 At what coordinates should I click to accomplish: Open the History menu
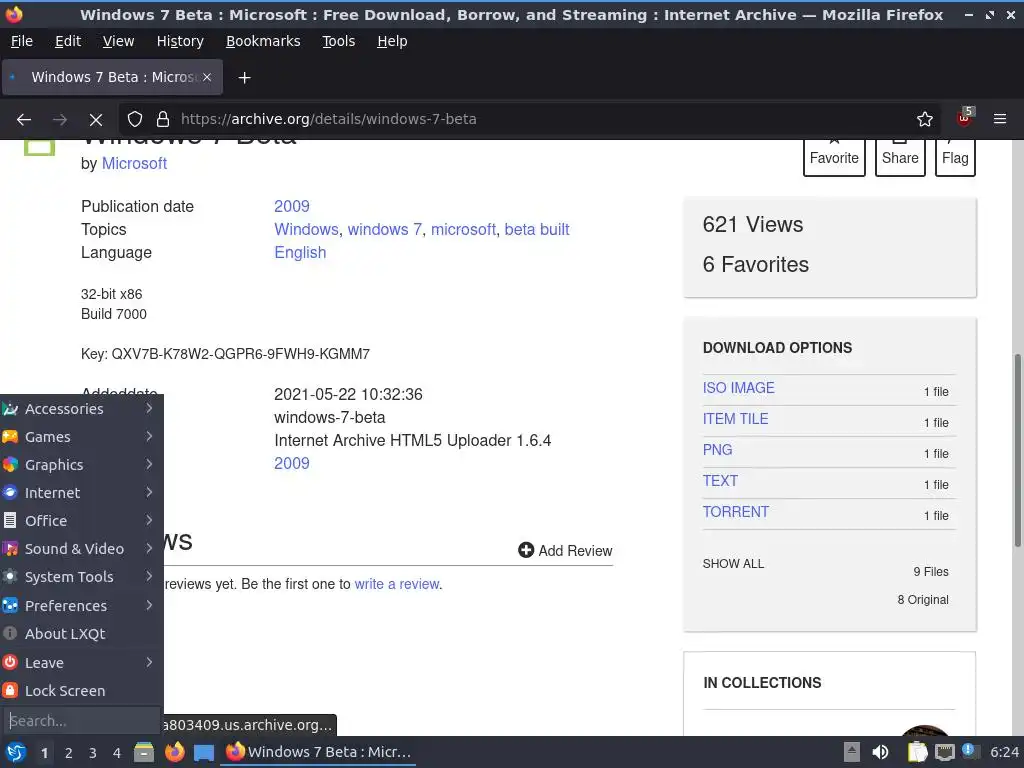(180, 41)
